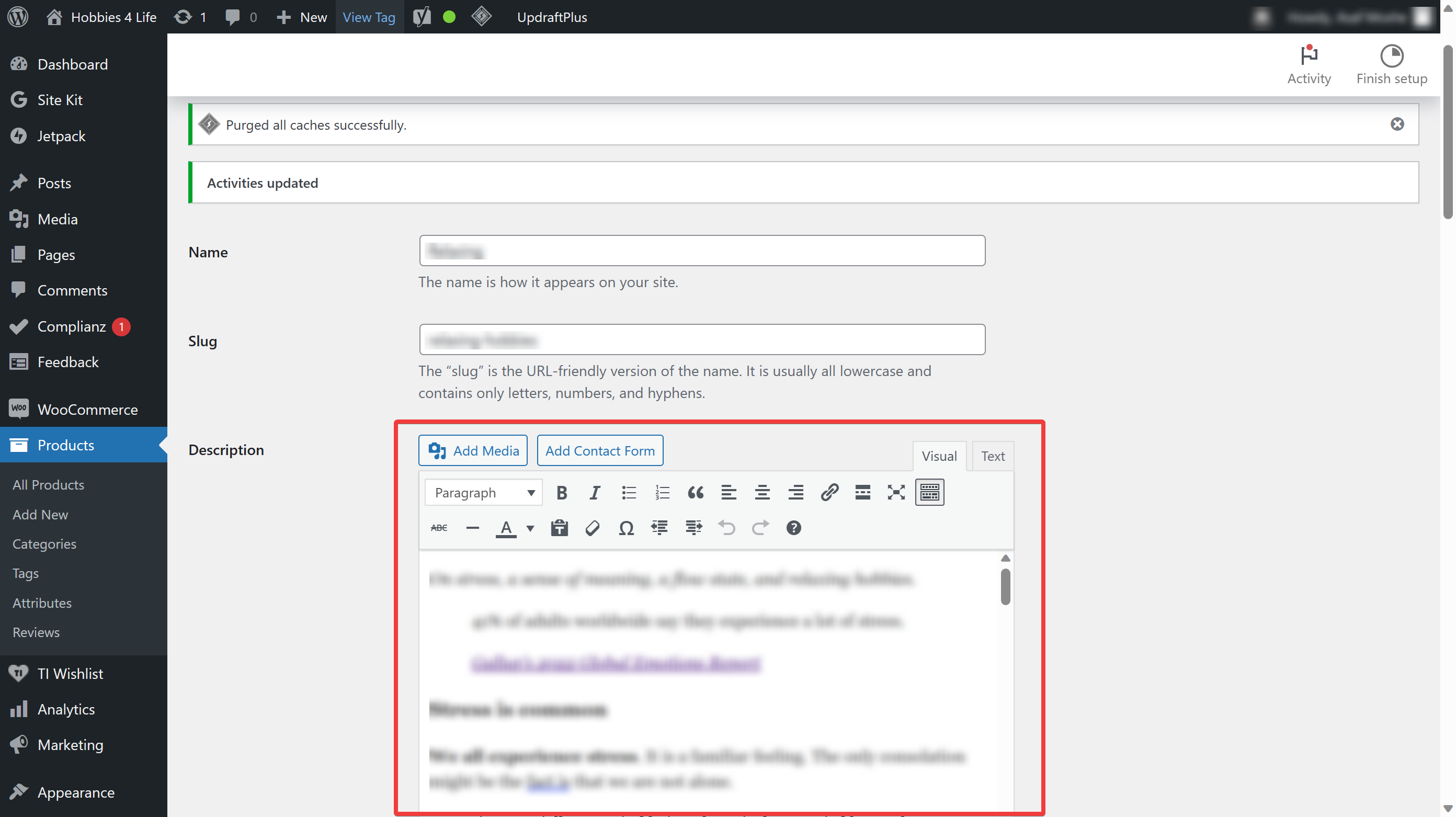Apply strikethrough formatting
Image resolution: width=1456 pixels, height=817 pixels.
(x=439, y=528)
